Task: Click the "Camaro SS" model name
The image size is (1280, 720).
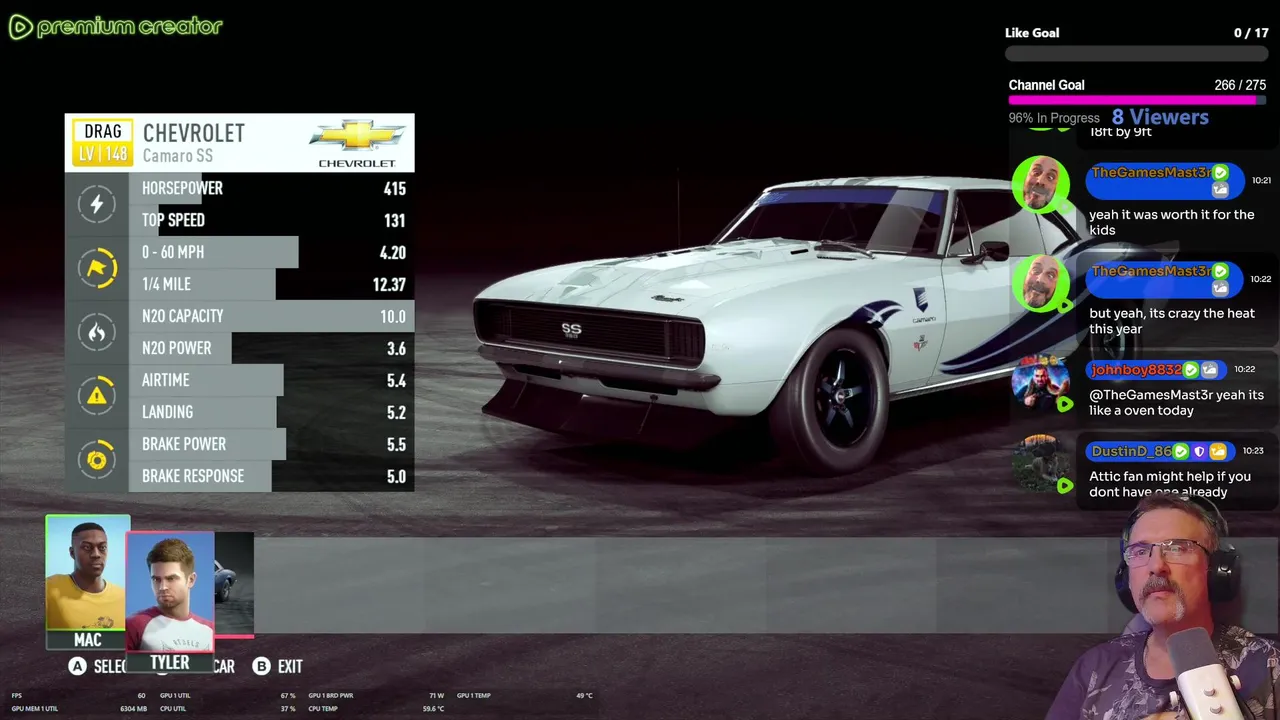Action: 177,156
